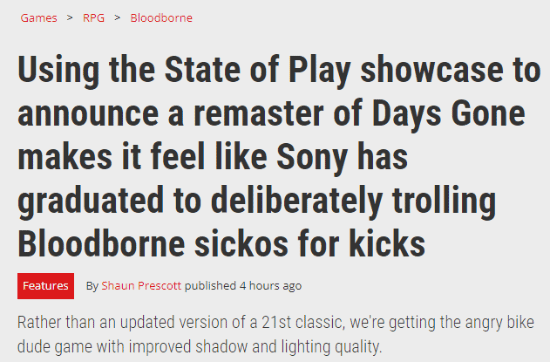The width and height of the screenshot is (550, 362).
Task: Click the word 'remaster' in the headline
Action: [x=258, y=115]
